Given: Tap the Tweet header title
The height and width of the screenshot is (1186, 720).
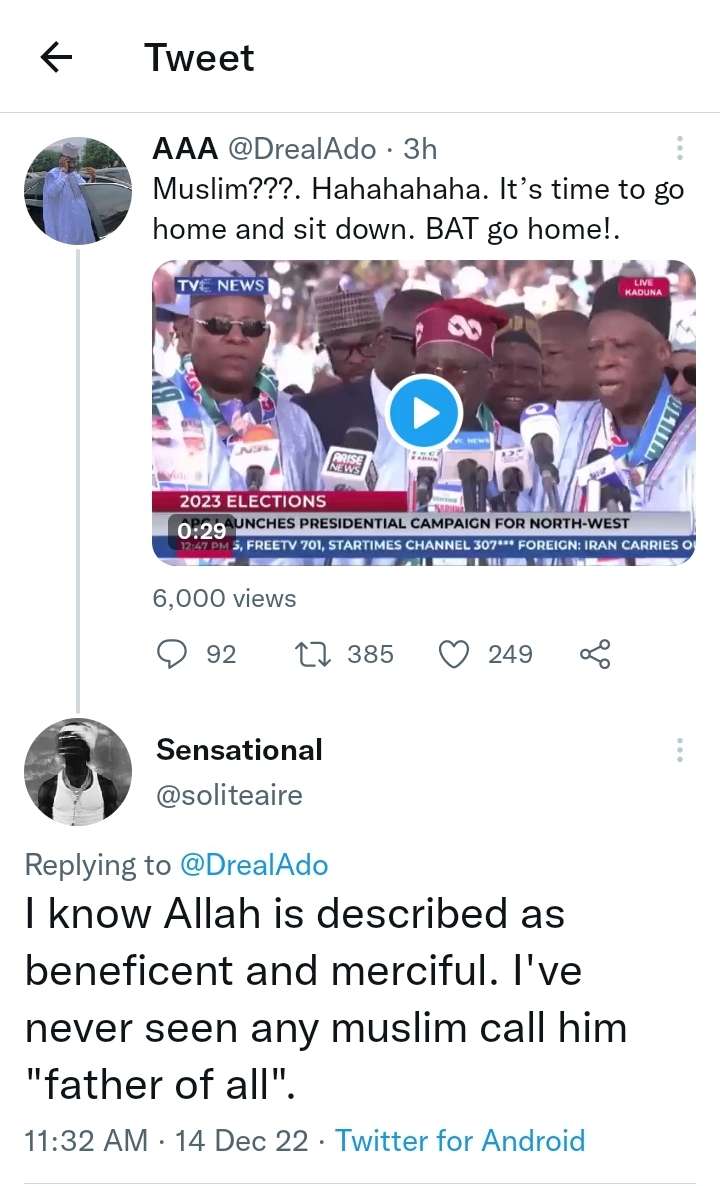Looking at the screenshot, I should [199, 57].
